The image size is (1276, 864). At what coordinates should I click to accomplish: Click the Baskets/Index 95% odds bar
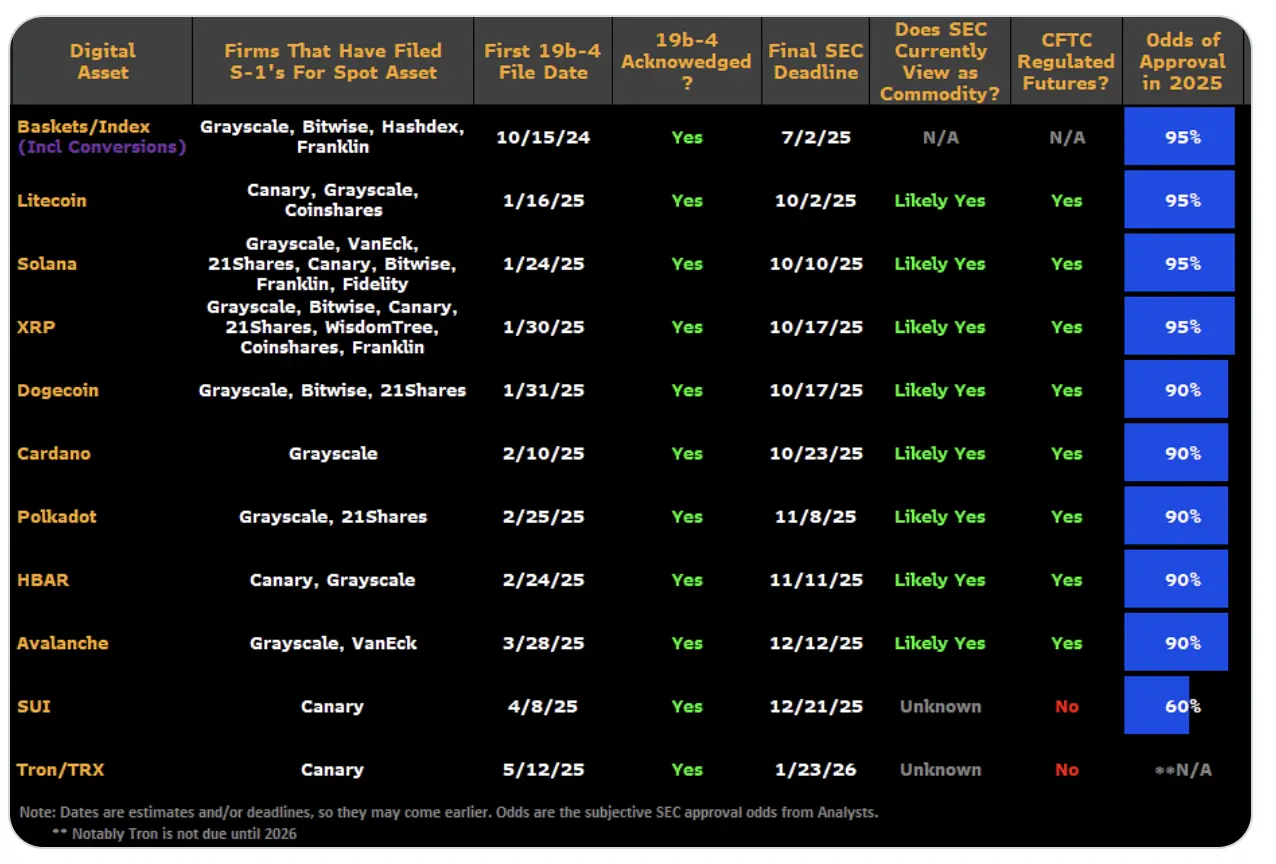(1179, 137)
